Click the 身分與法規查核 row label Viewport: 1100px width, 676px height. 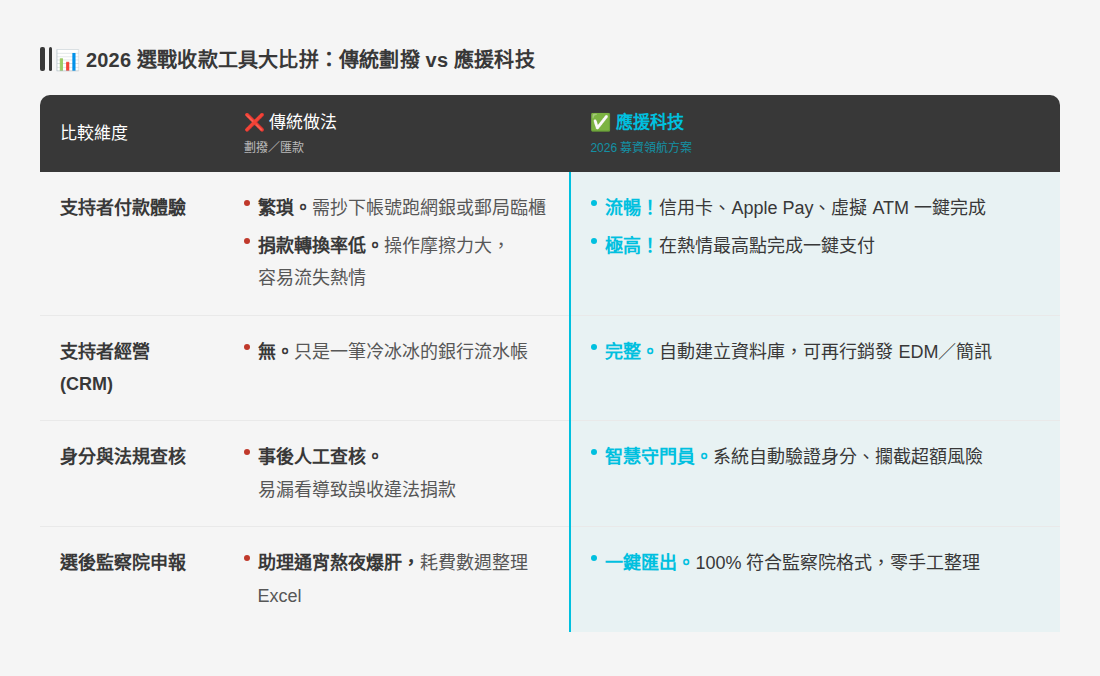123,457
